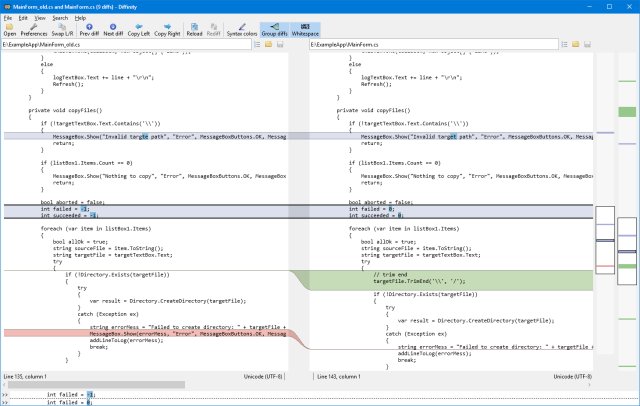This screenshot has height=406, width=640.
Task: Click the greyed Rediff toolbar button
Action: (213, 30)
